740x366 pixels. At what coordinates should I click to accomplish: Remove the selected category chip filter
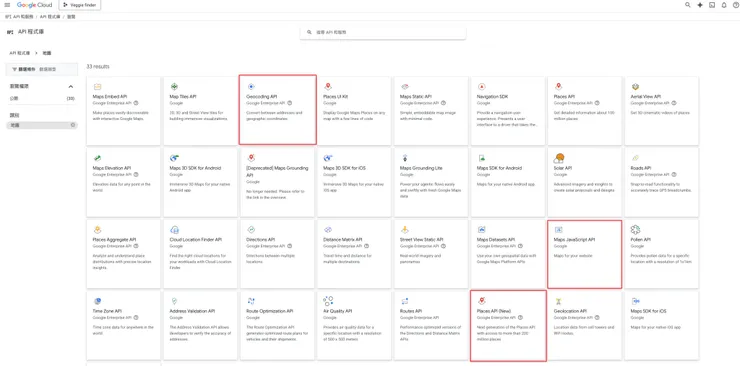tap(73, 125)
